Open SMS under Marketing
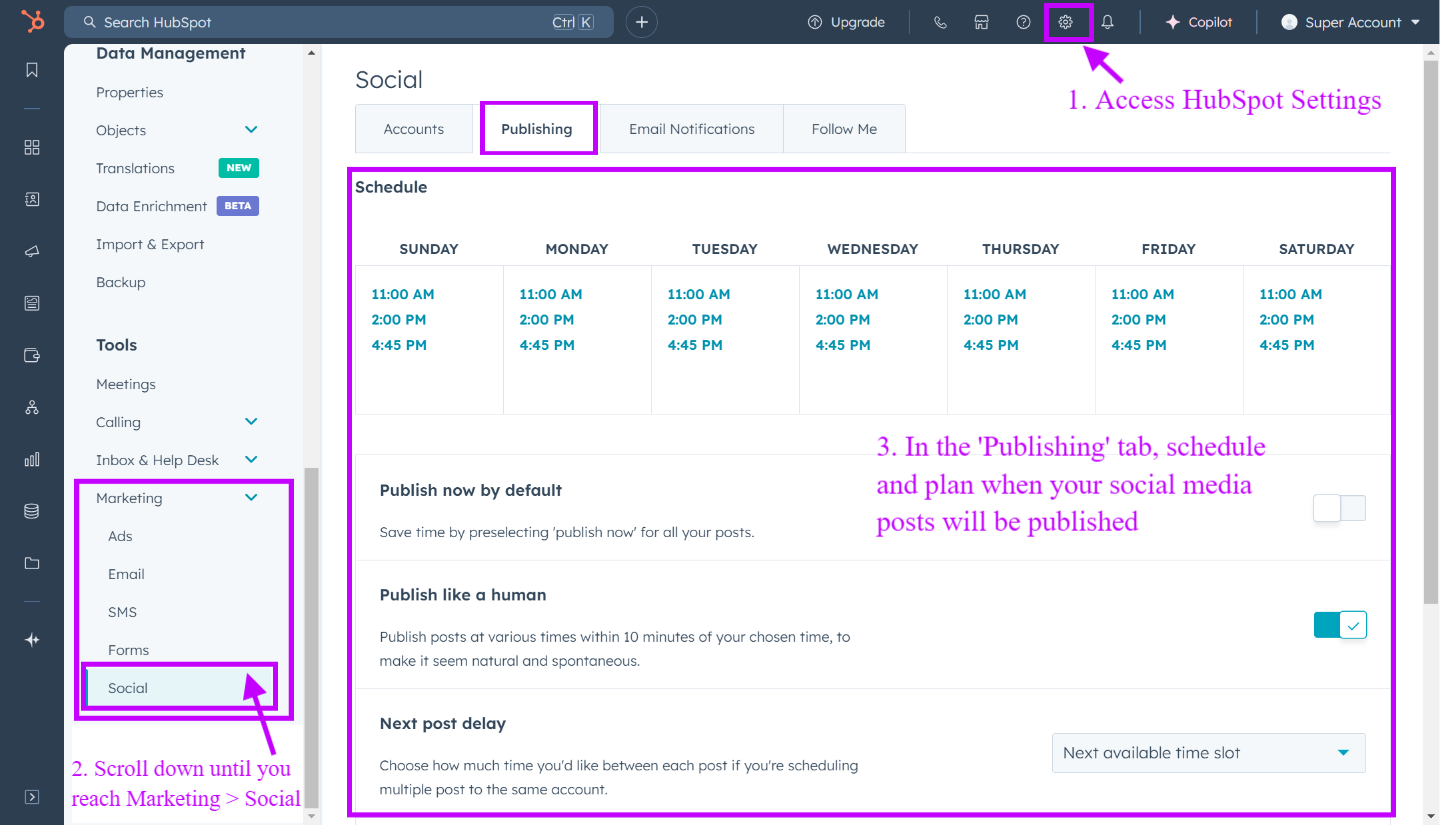Image resolution: width=1440 pixels, height=825 pixels. tap(122, 612)
